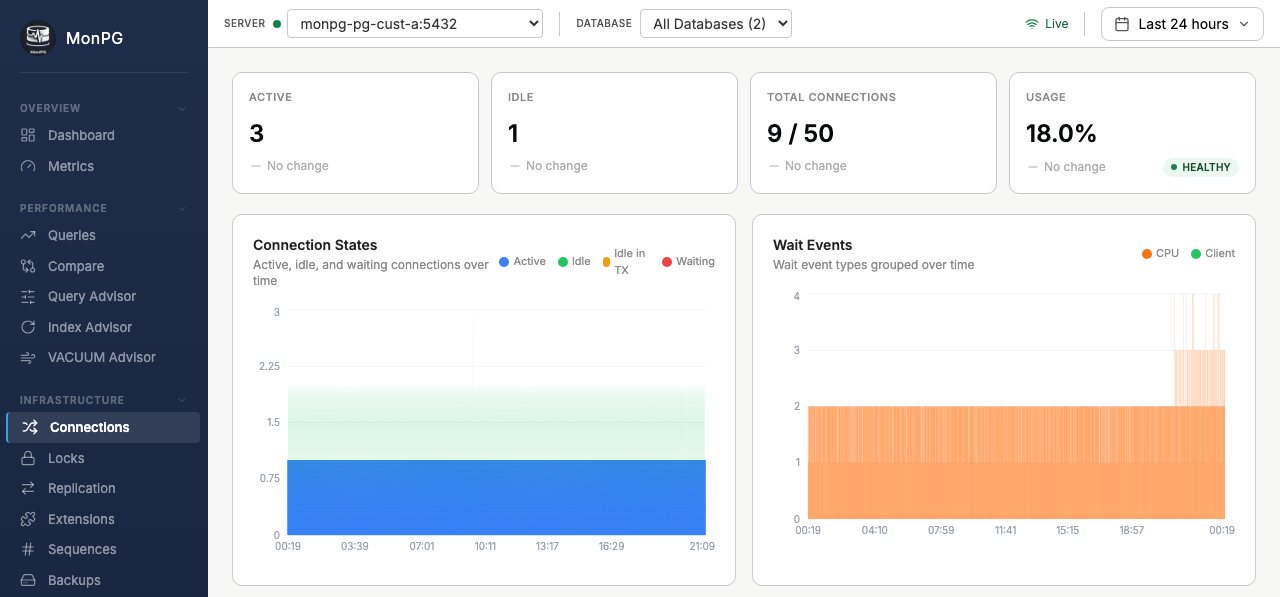Viewport: 1280px width, 597px height.
Task: Click the calendar icon in time range
Action: [1122, 24]
